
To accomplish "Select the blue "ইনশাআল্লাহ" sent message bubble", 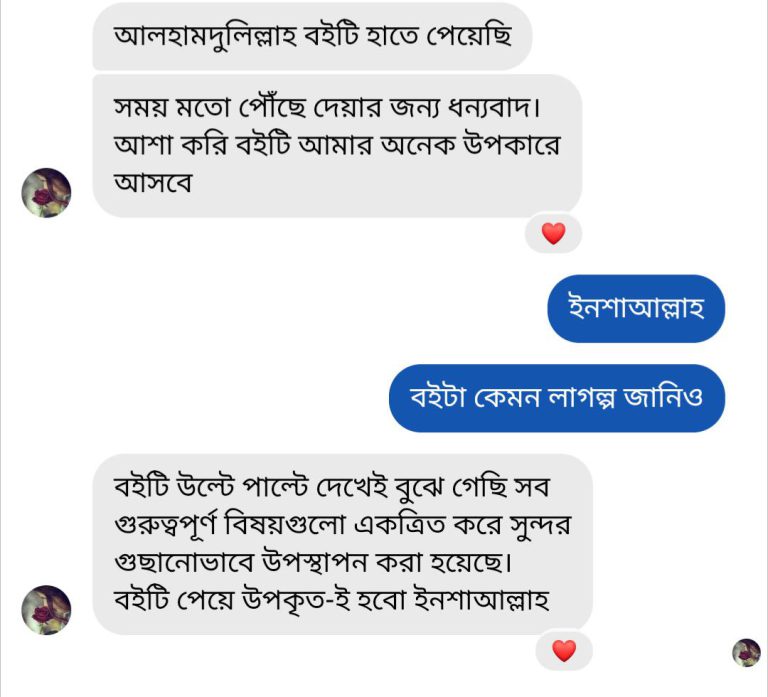I will pos(636,308).
